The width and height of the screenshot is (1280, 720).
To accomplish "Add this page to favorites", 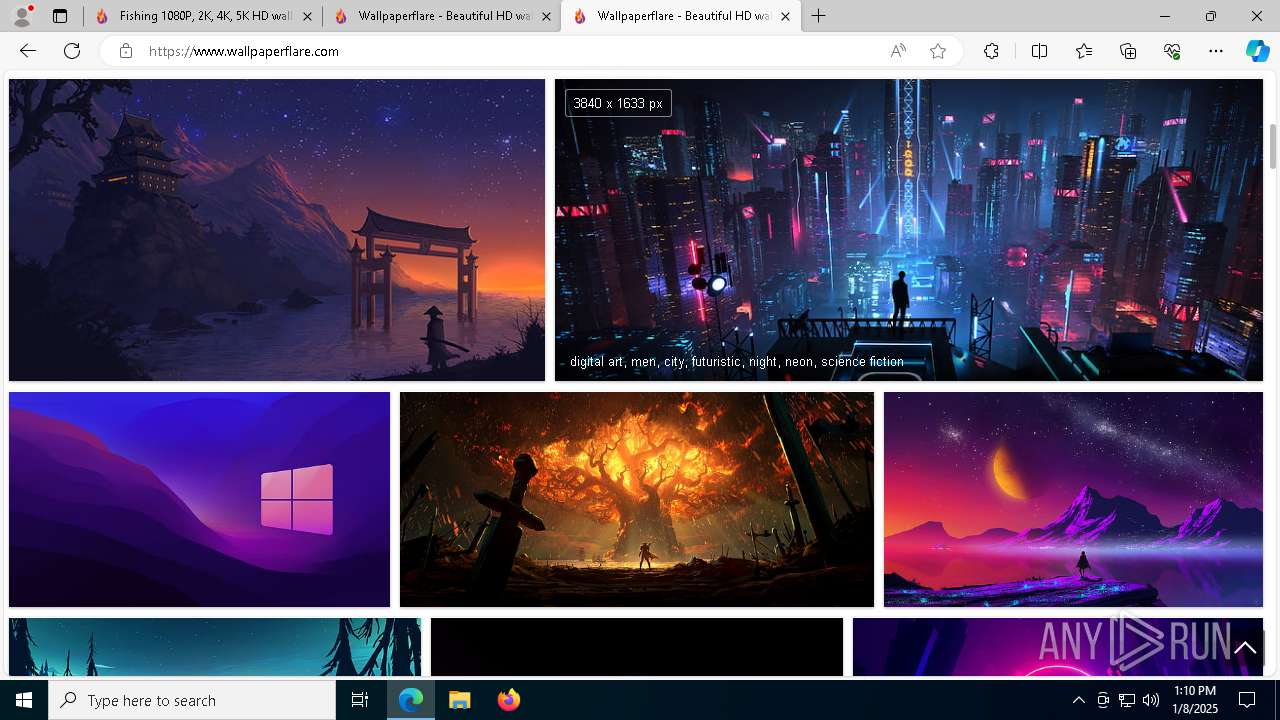I will (x=938, y=51).
